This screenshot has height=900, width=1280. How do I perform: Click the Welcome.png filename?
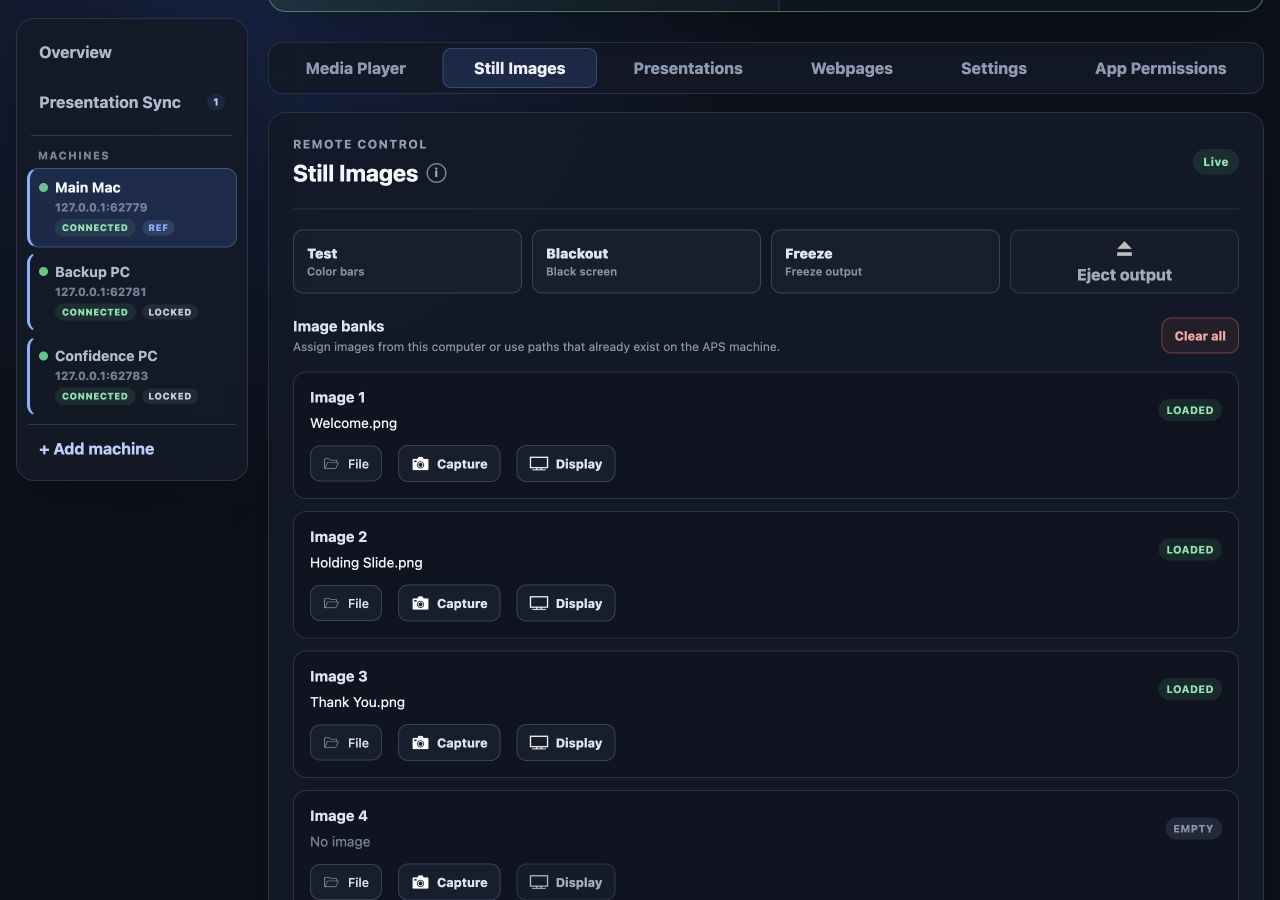353,423
